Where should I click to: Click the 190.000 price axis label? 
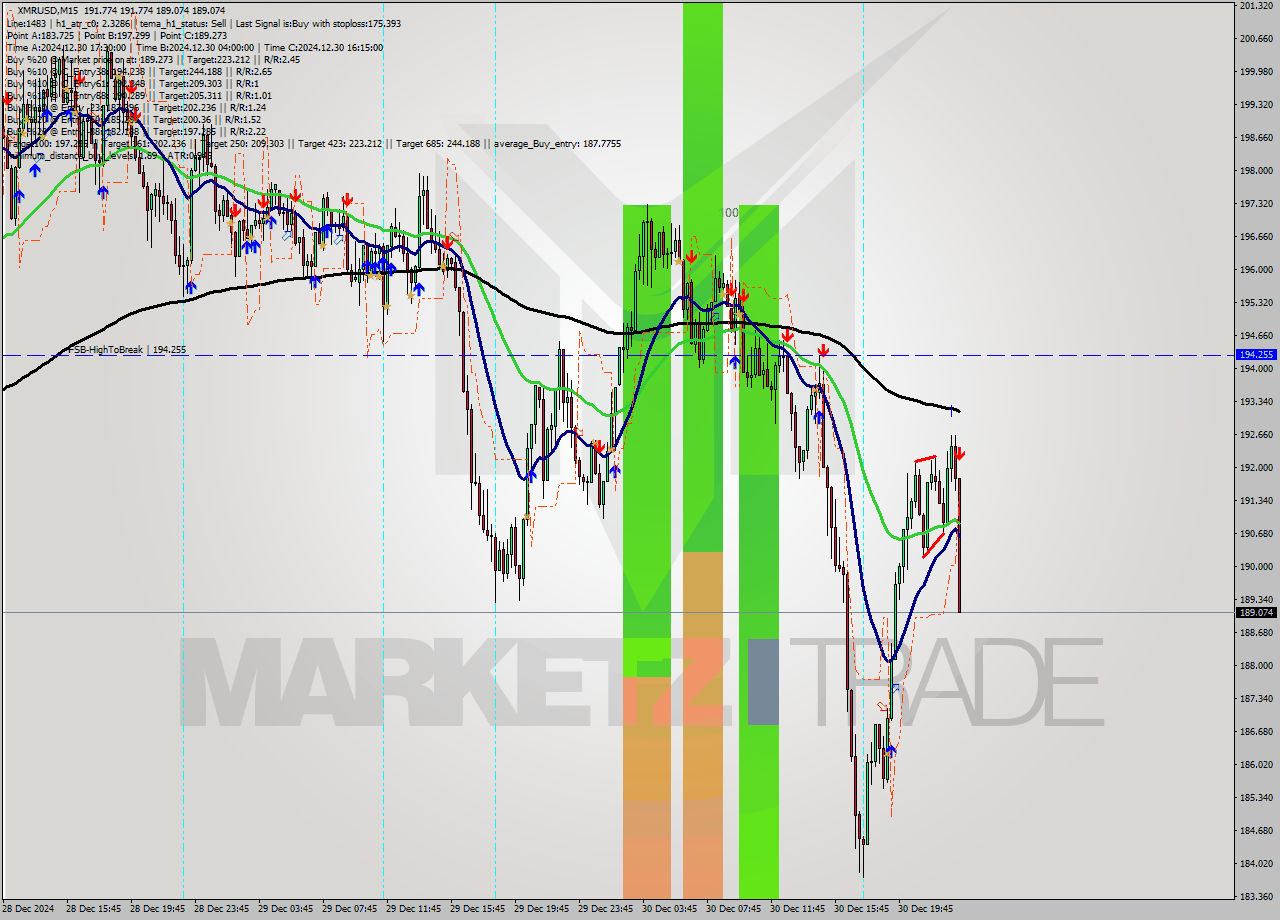pyautogui.click(x=1255, y=567)
